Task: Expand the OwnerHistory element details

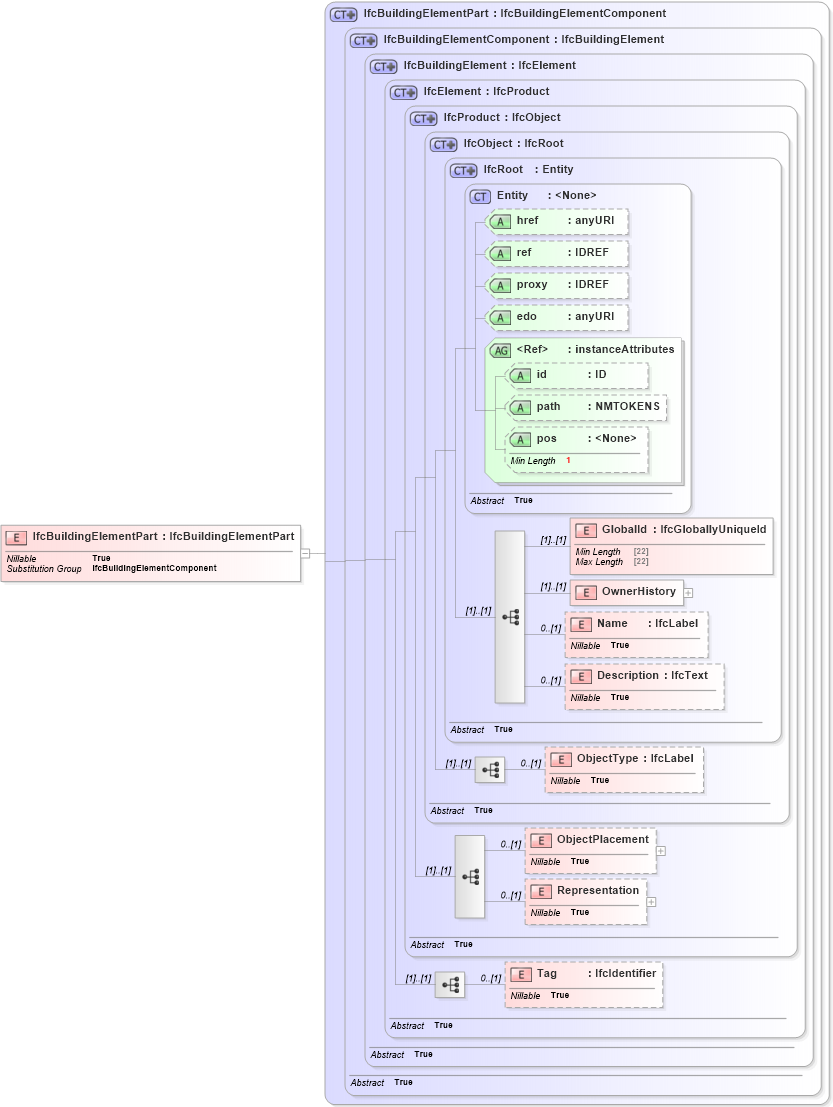Action: tap(688, 592)
